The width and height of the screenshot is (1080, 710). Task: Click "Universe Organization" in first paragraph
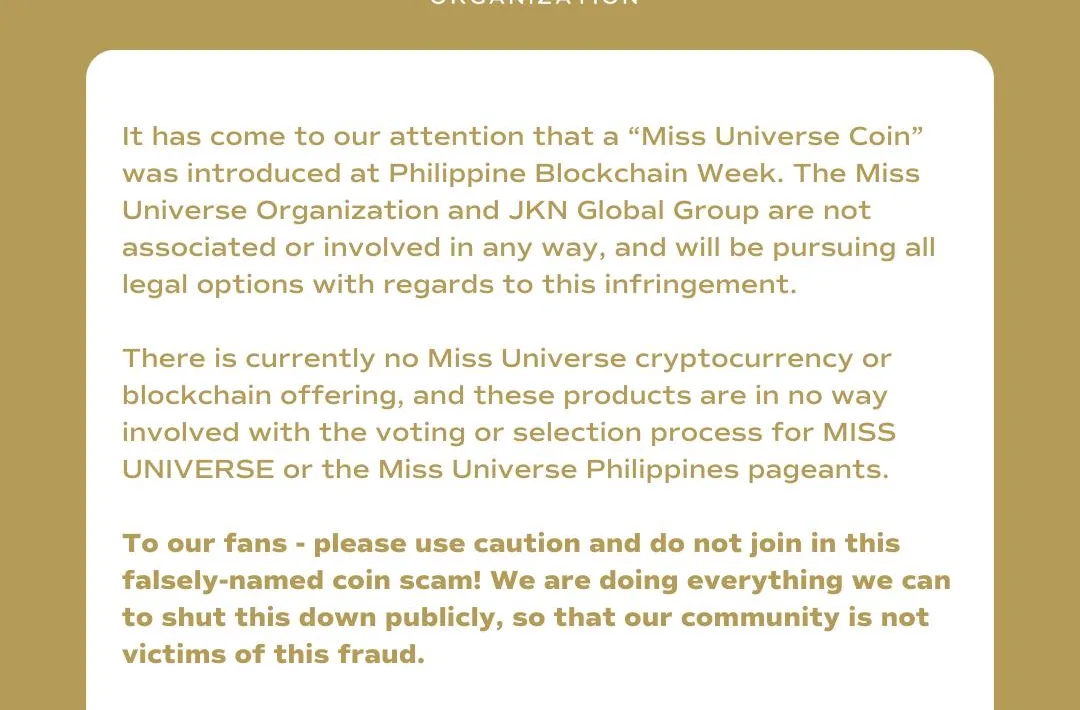tap(280, 211)
